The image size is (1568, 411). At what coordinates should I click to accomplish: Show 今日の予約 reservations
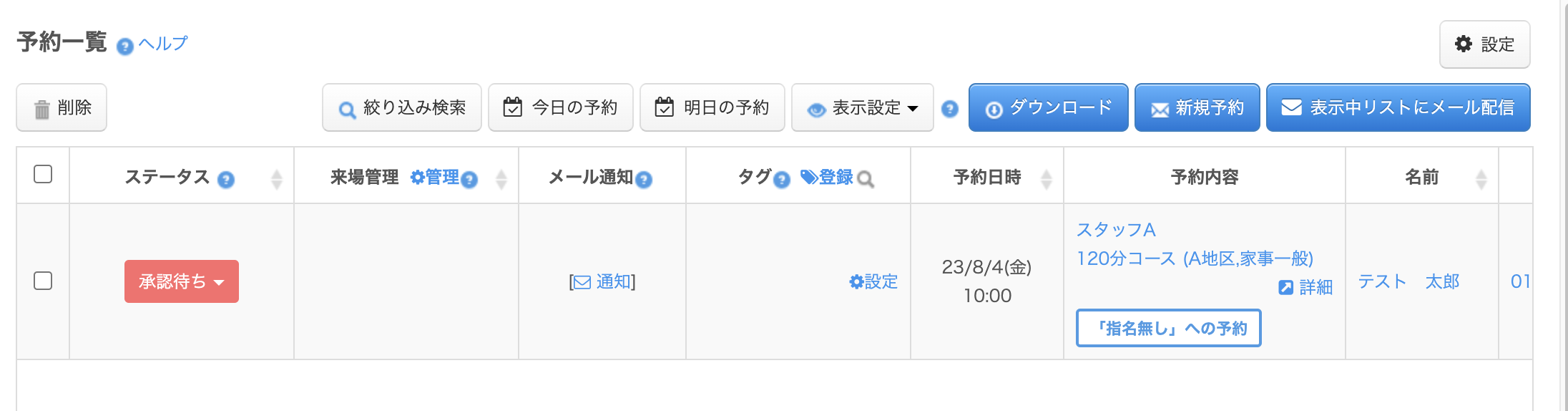(561, 108)
